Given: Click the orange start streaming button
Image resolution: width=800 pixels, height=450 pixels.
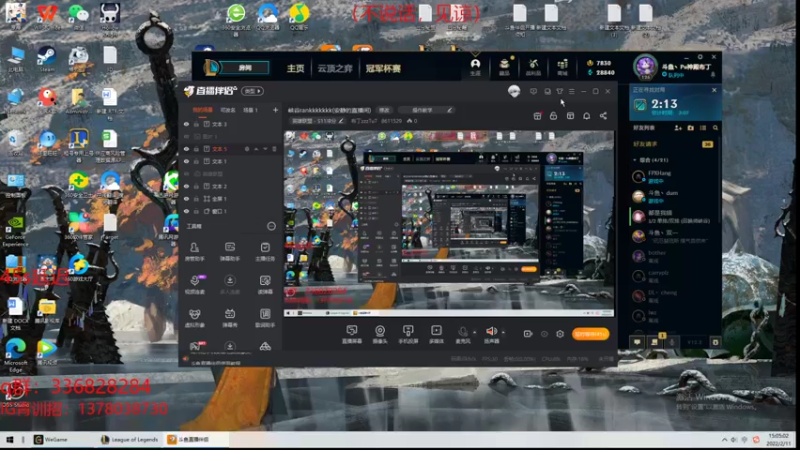Looking at the screenshot, I should 590,334.
